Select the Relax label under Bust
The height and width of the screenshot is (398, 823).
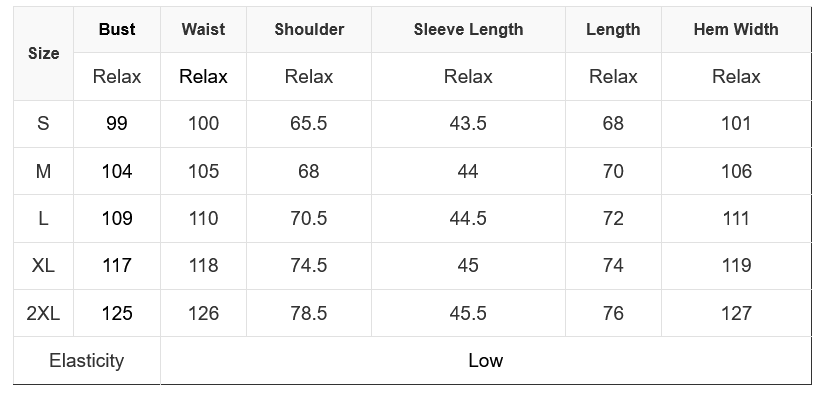click(x=117, y=77)
